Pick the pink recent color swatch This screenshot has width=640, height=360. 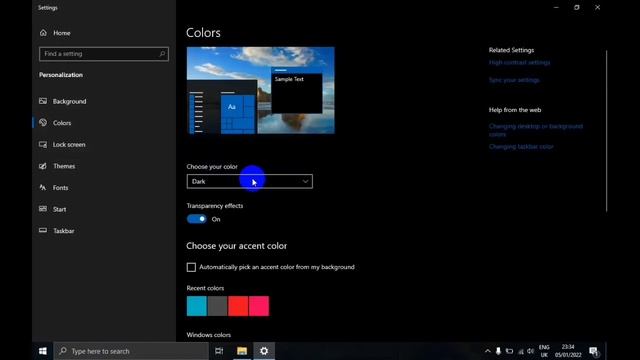pos(259,306)
